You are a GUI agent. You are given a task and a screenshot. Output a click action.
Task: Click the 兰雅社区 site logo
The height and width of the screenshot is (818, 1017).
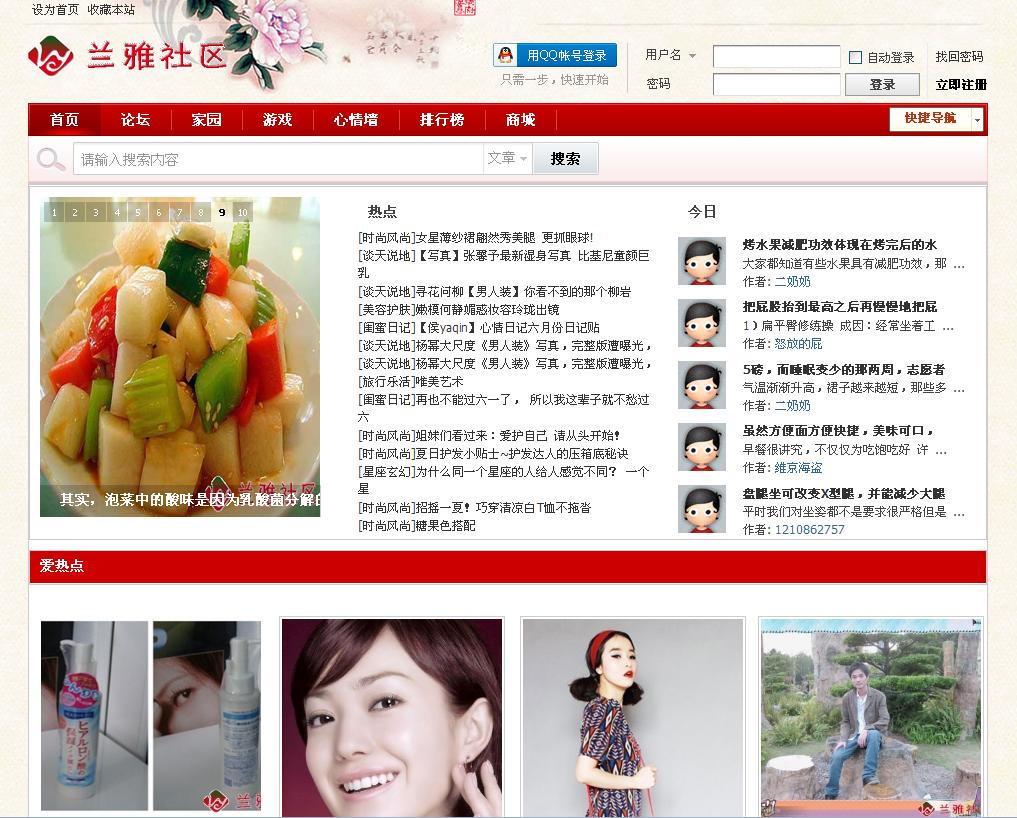127,56
